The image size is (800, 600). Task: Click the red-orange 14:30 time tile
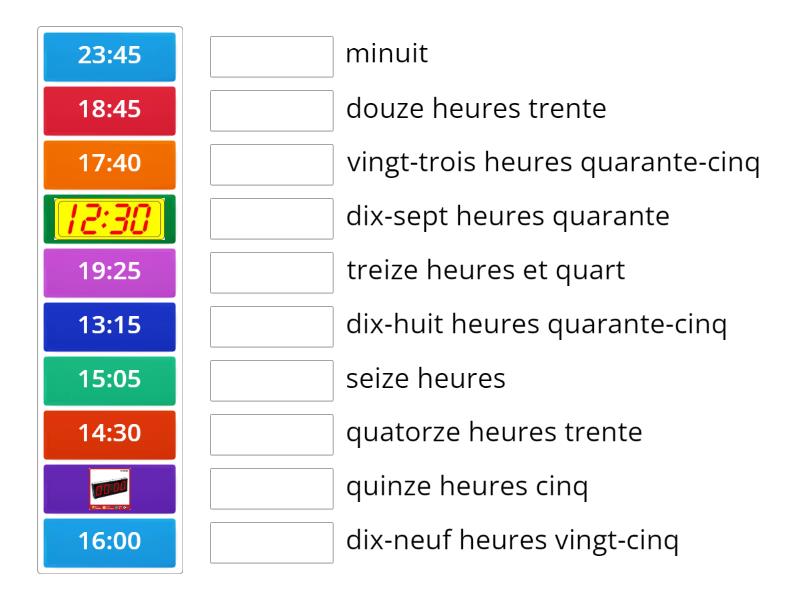110,434
